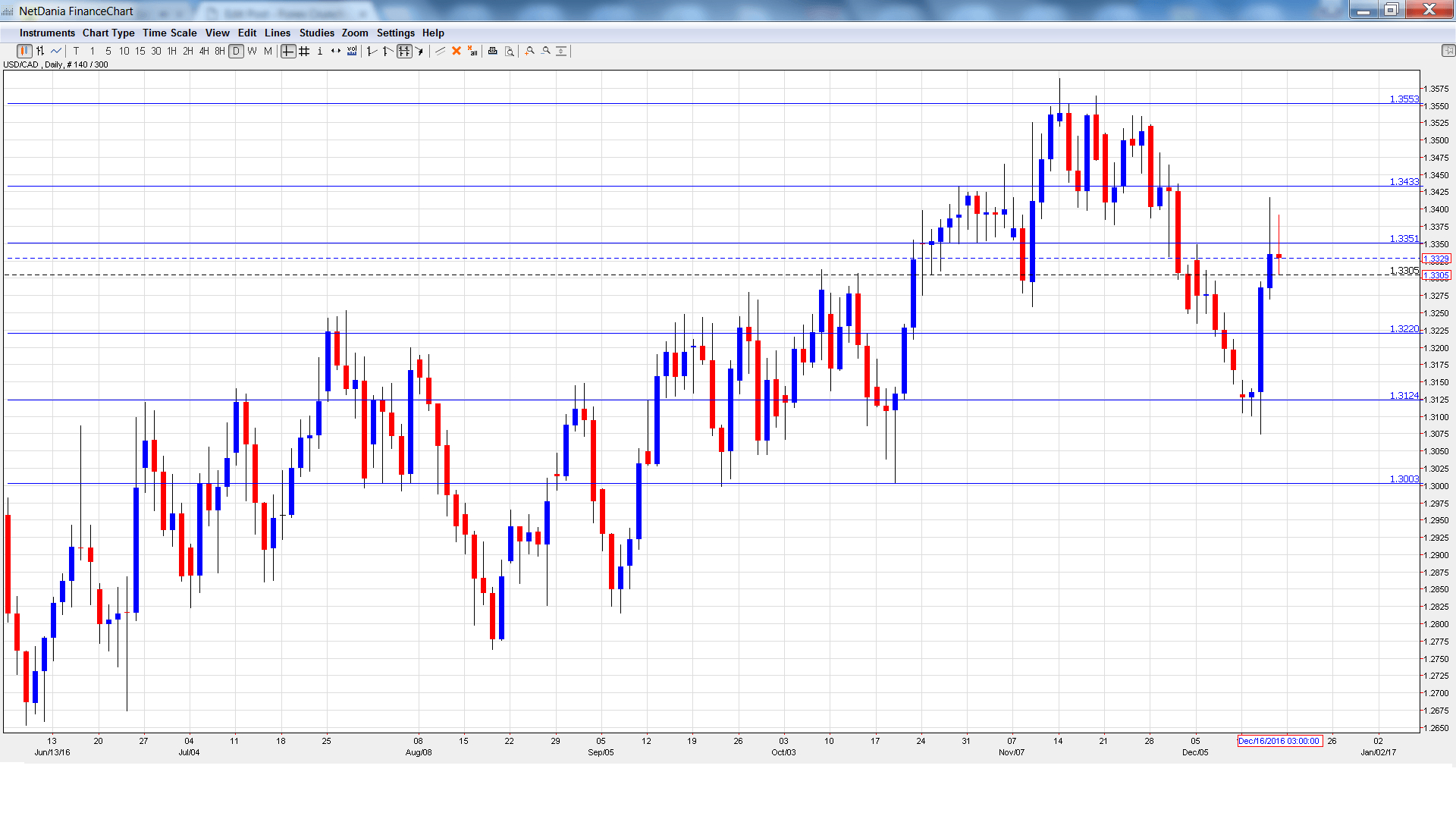Toggle crosshair cursor tool
Viewport: 1456px width, 819px height.
[x=288, y=51]
